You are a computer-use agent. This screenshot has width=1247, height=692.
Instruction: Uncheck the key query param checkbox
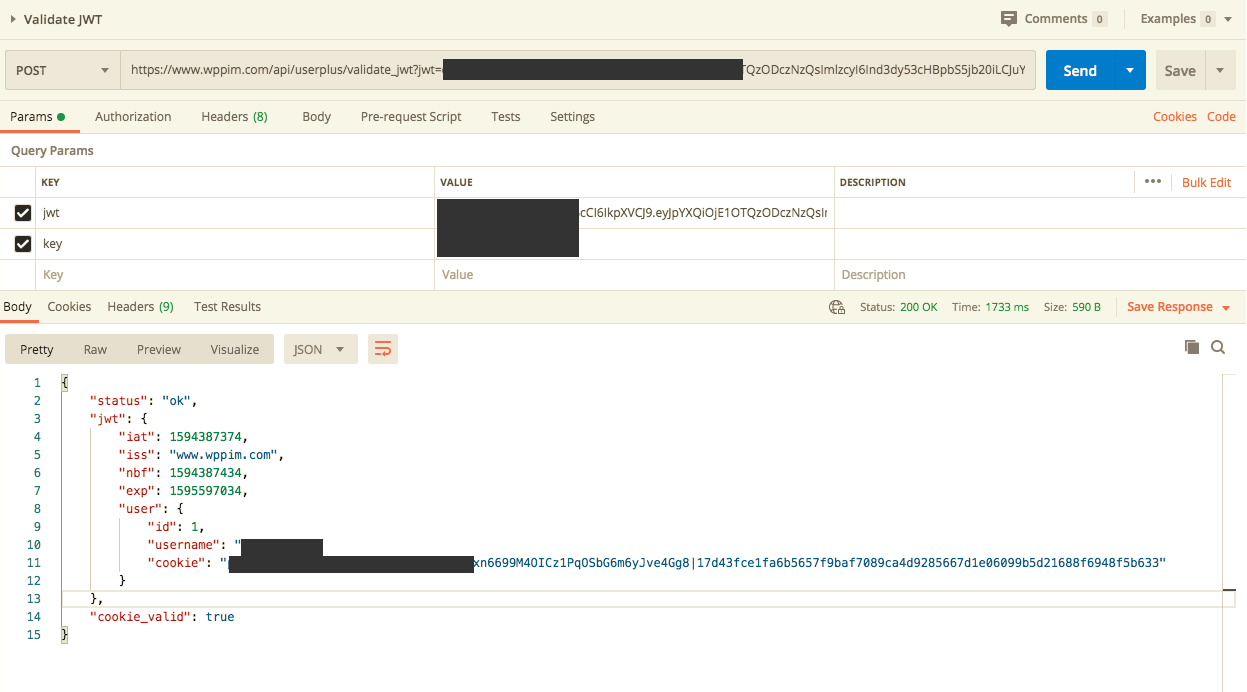(x=23, y=243)
